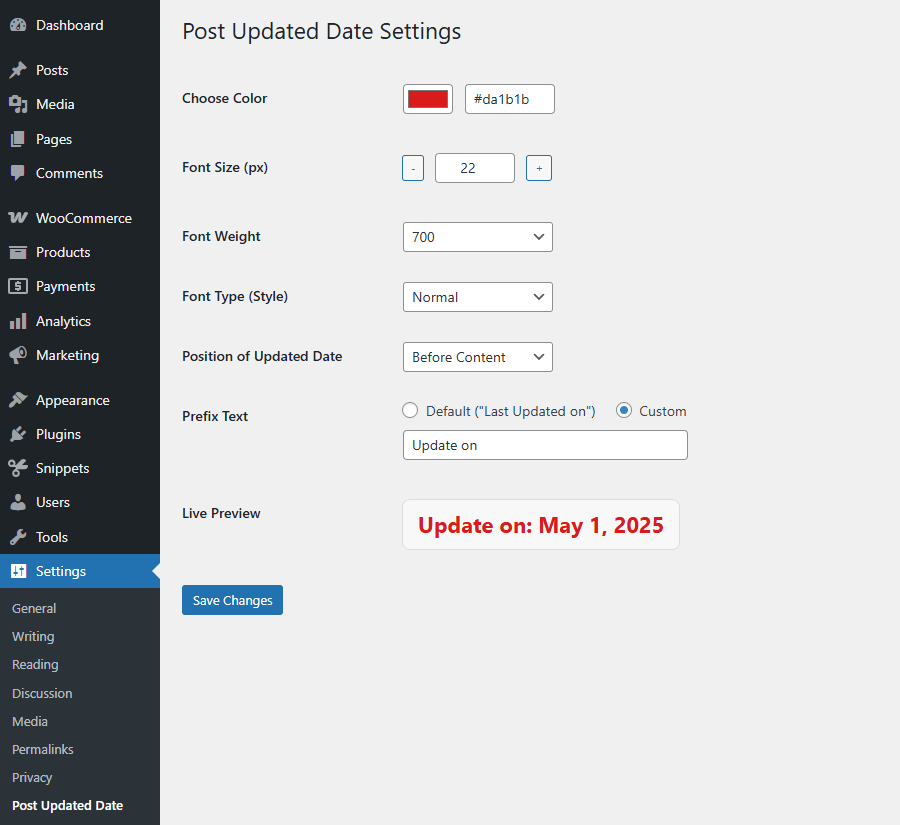Open the Dashboard gauge icon
Screen dimensions: 900x825
pyautogui.click(x=18, y=25)
